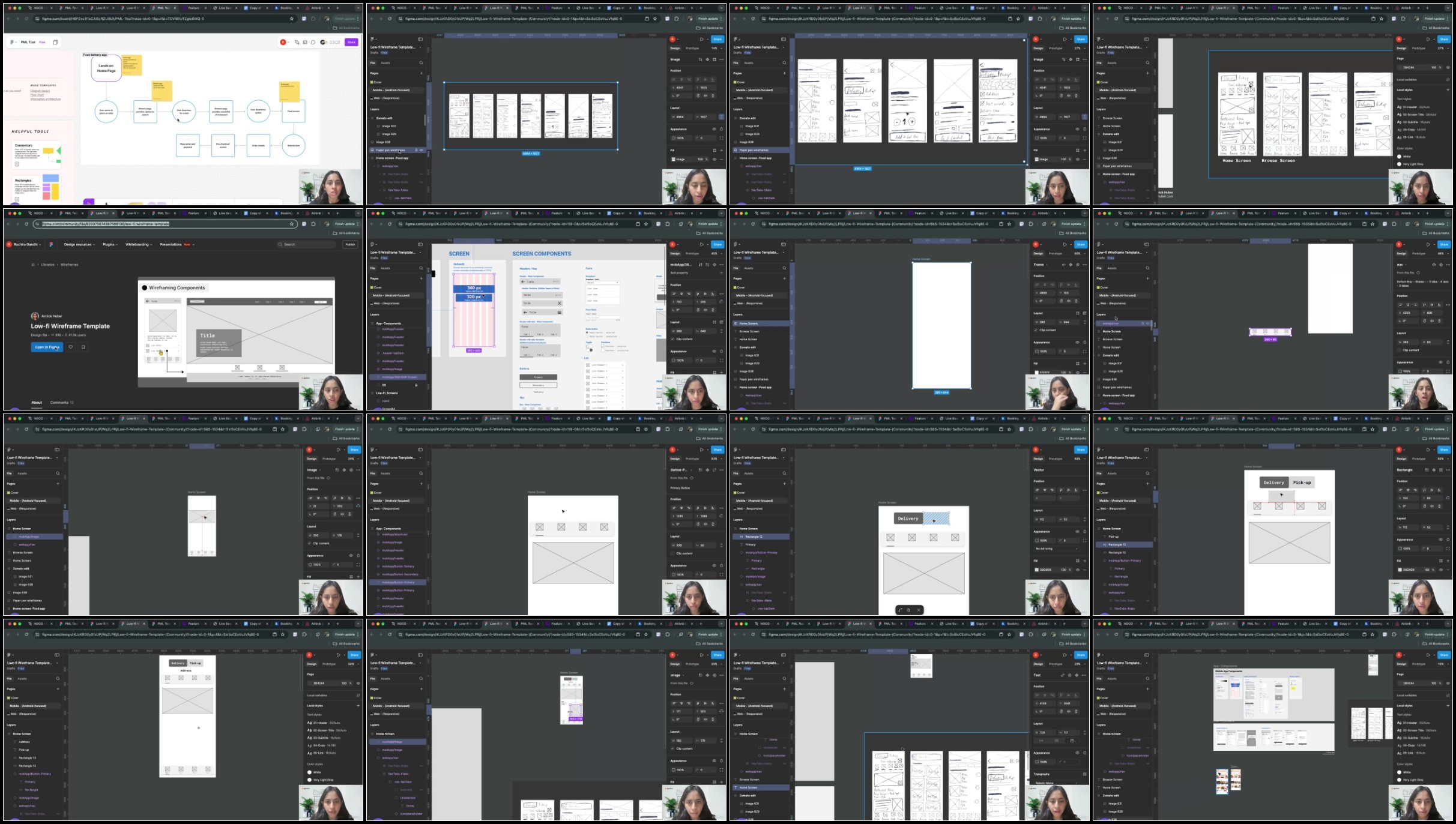Switch to Prototype tab in Screen Components frame

pos(693,253)
